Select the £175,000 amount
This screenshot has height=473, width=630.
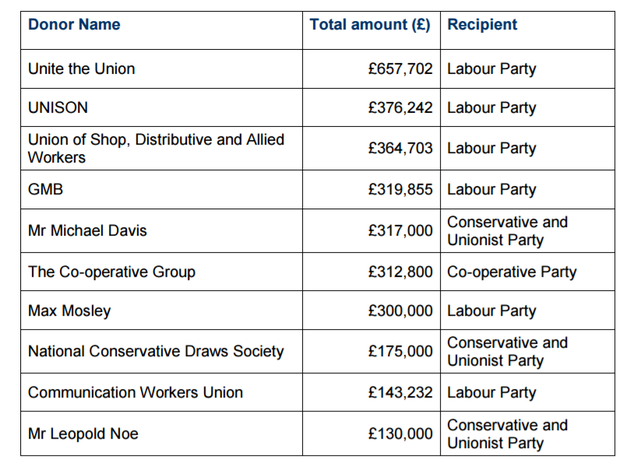(400, 351)
